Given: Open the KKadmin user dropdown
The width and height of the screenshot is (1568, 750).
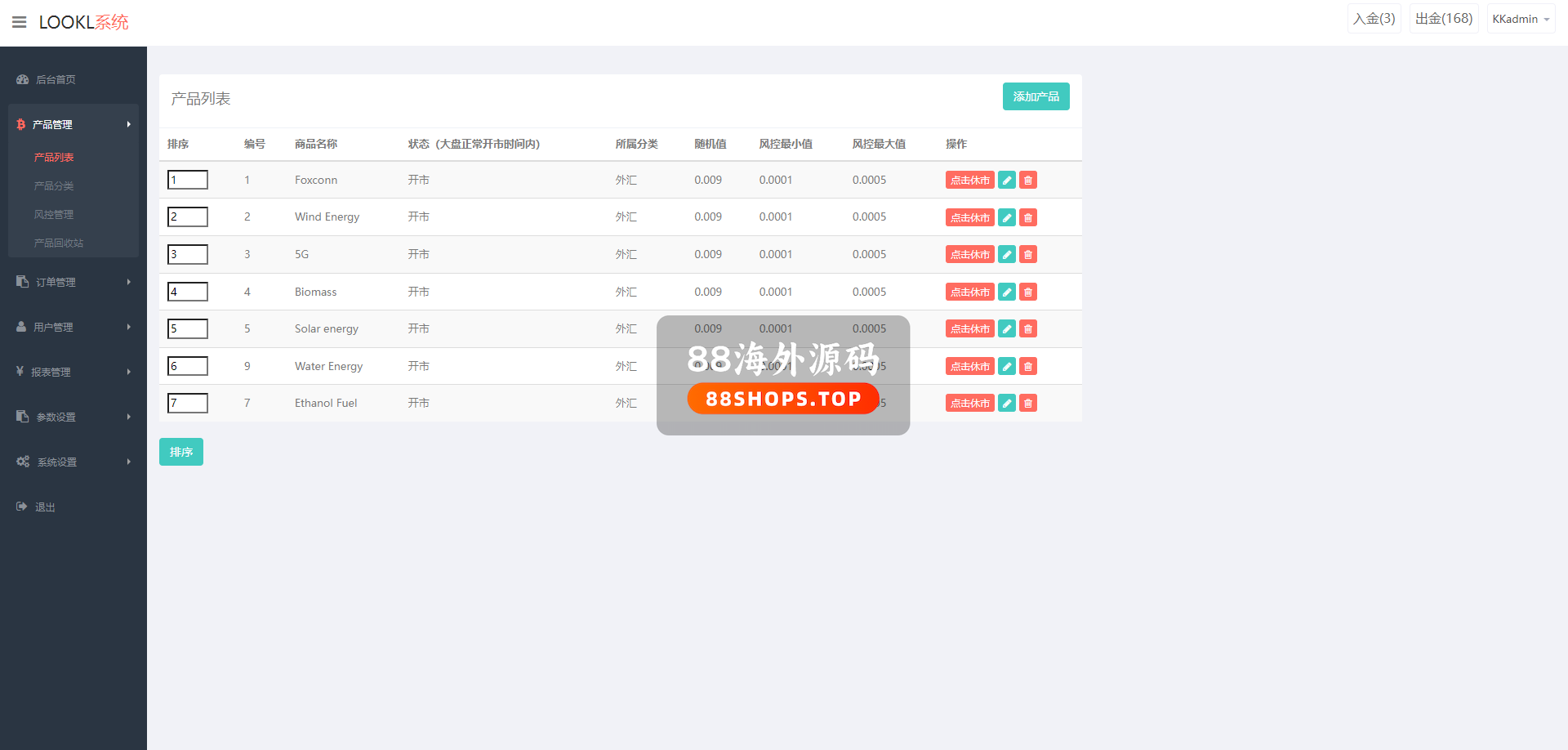Looking at the screenshot, I should click(1520, 19).
